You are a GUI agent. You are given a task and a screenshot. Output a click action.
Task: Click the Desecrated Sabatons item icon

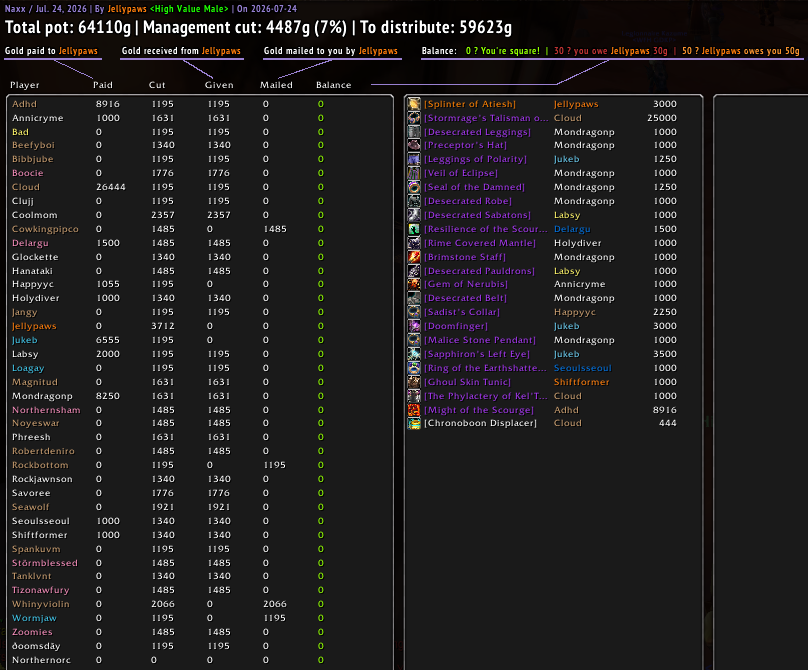[414, 214]
